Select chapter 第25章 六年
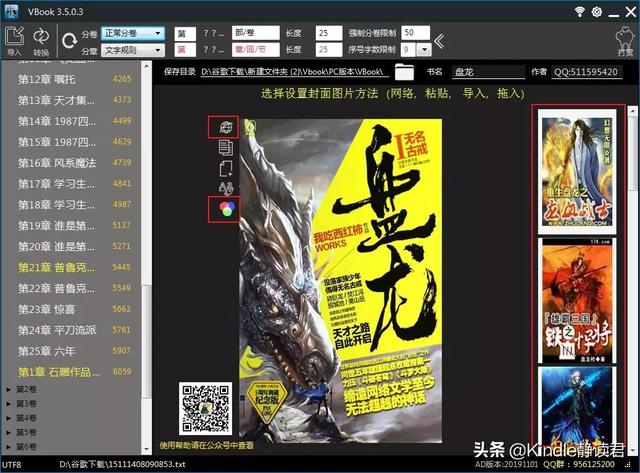This screenshot has height=473, width=640. coord(73,351)
